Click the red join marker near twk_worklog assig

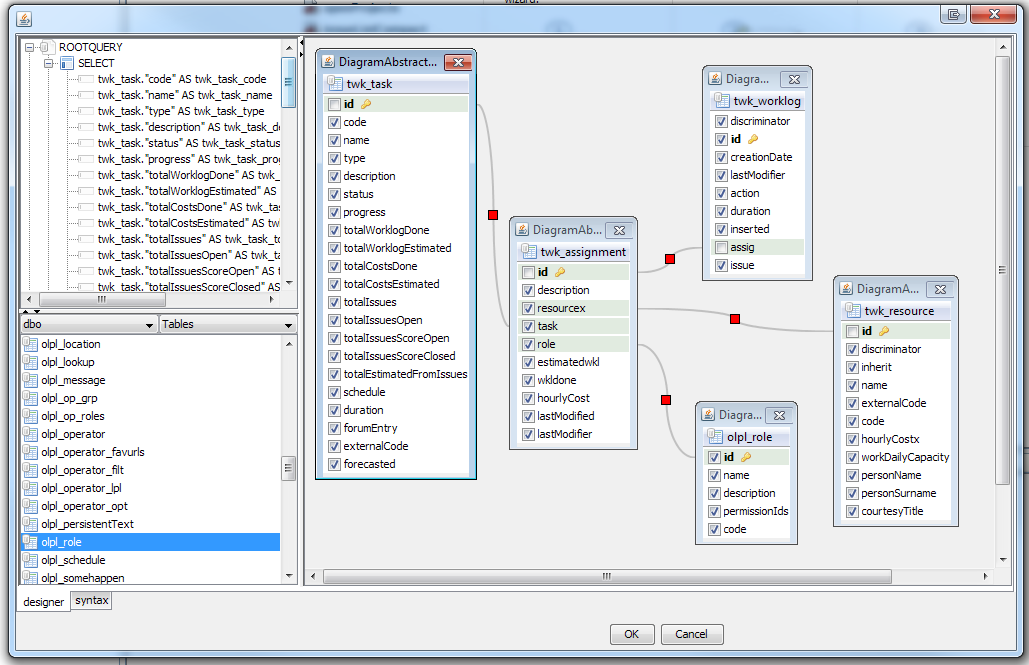[669, 259]
